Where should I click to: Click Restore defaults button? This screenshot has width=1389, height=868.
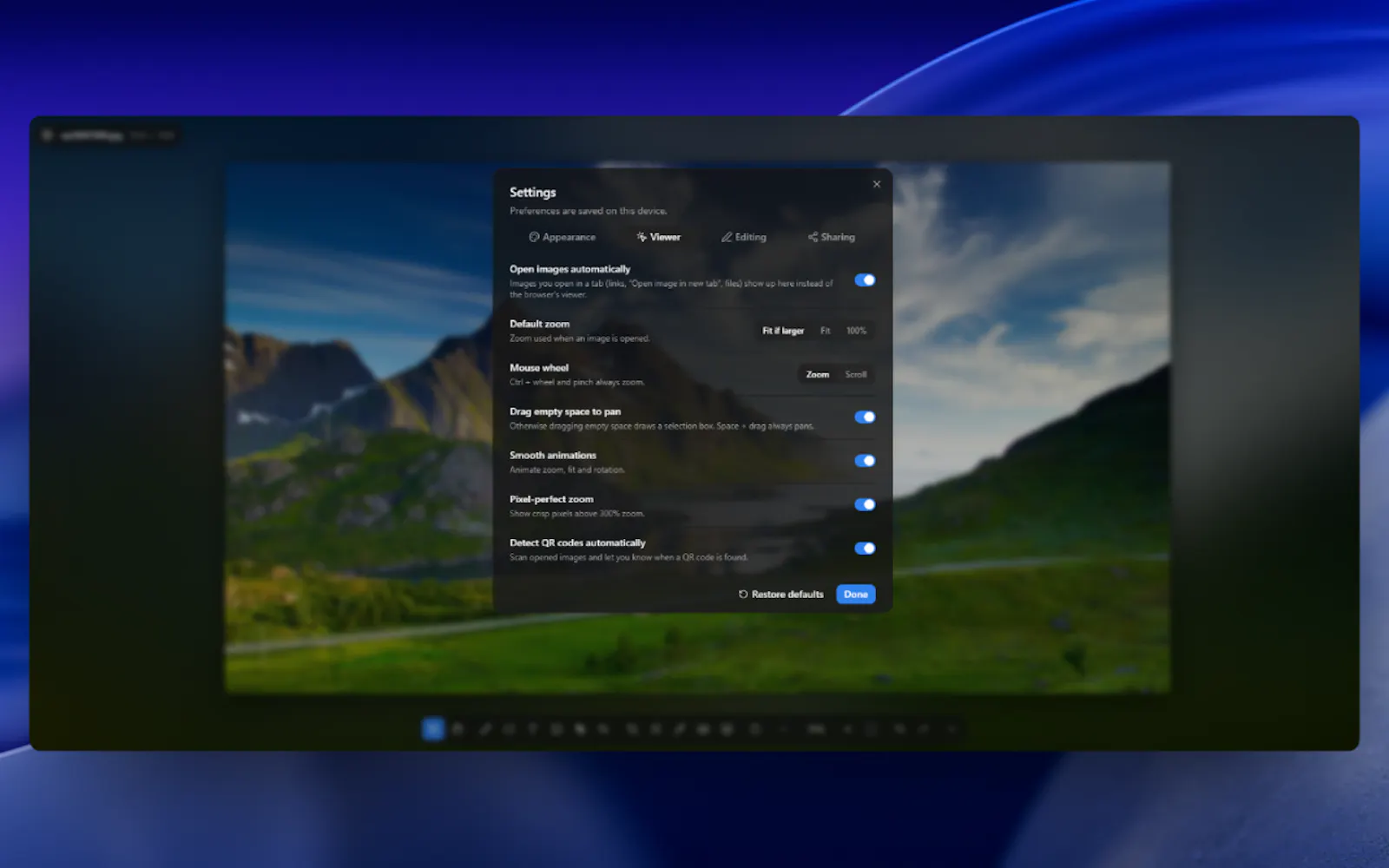click(780, 595)
